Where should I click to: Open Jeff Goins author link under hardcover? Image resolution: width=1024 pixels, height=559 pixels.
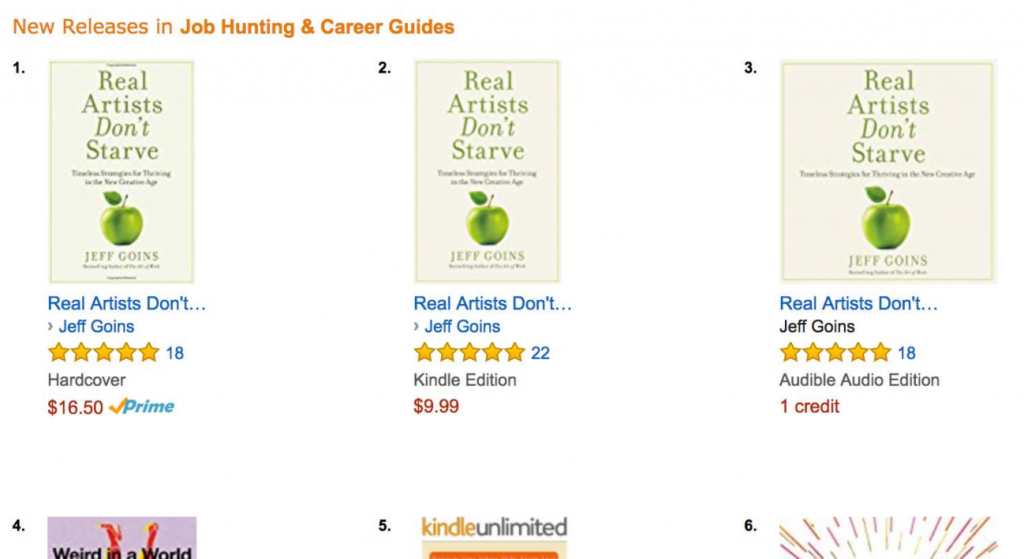pyautogui.click(x=97, y=327)
